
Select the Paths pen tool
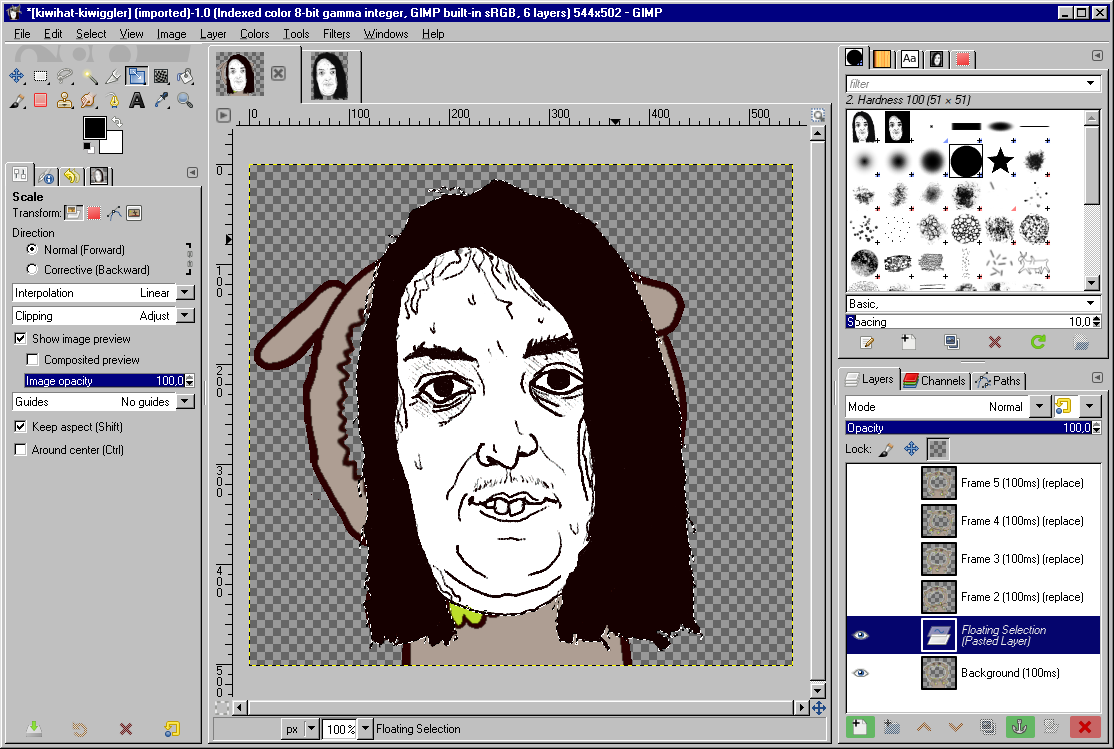113,100
